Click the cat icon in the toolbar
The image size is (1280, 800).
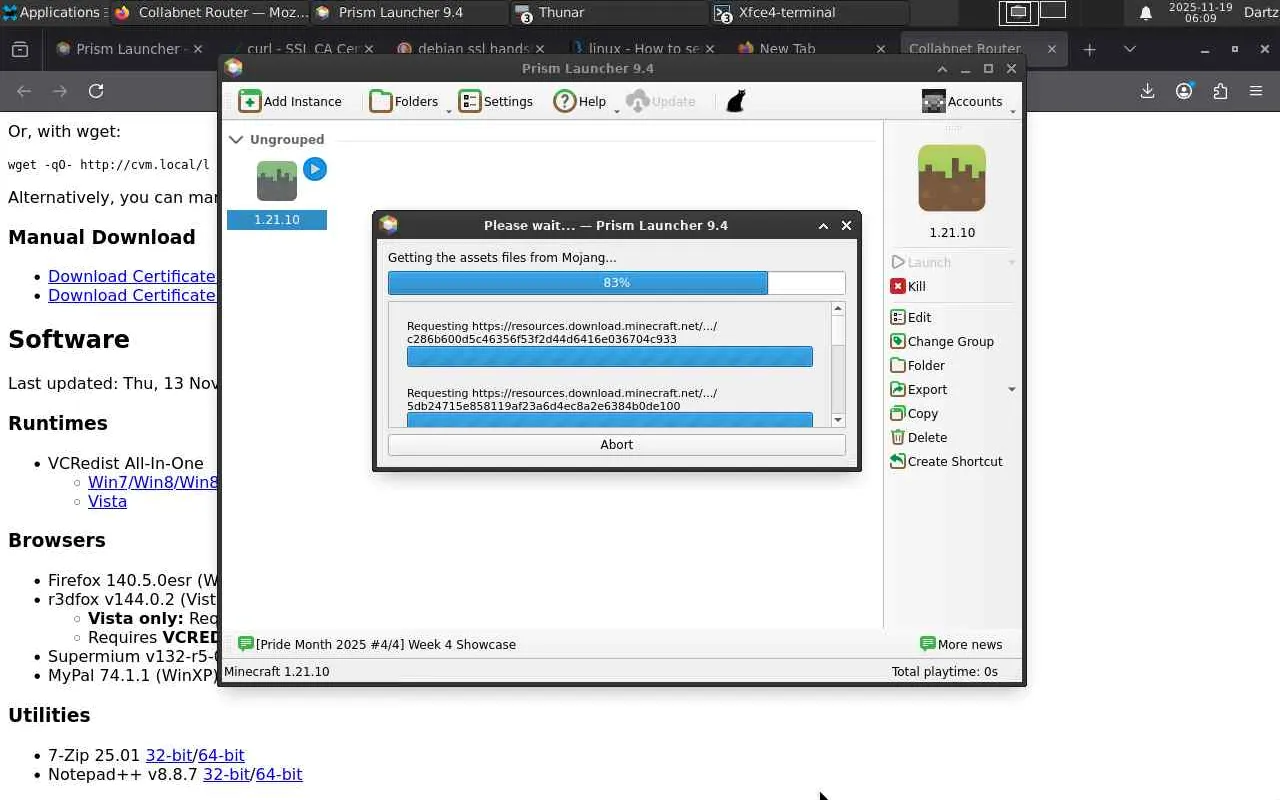[x=736, y=101]
